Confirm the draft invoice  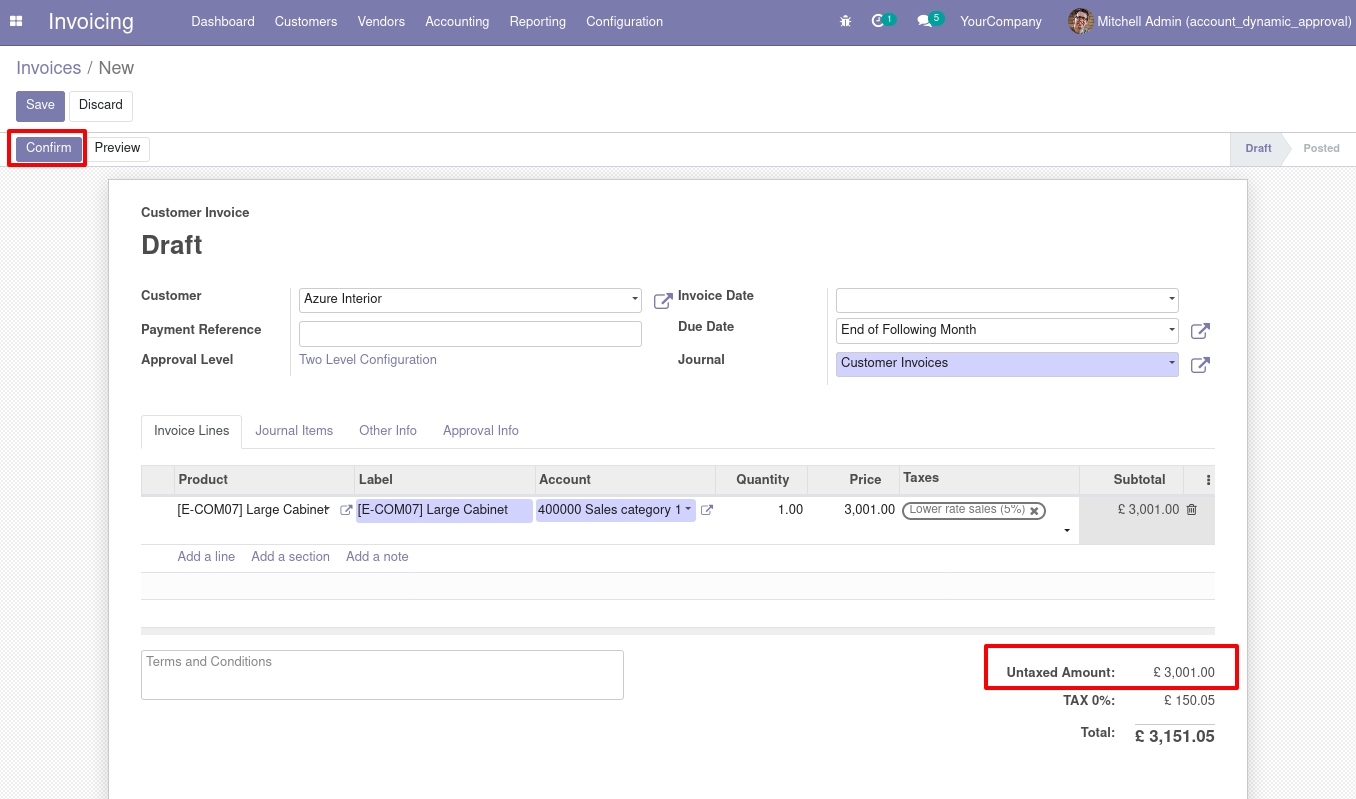48,149
